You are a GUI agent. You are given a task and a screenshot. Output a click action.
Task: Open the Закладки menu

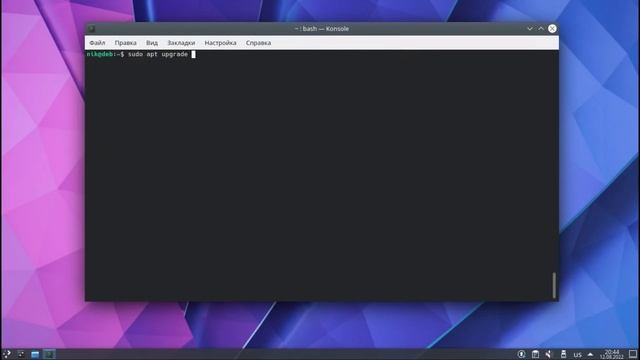tap(181, 43)
